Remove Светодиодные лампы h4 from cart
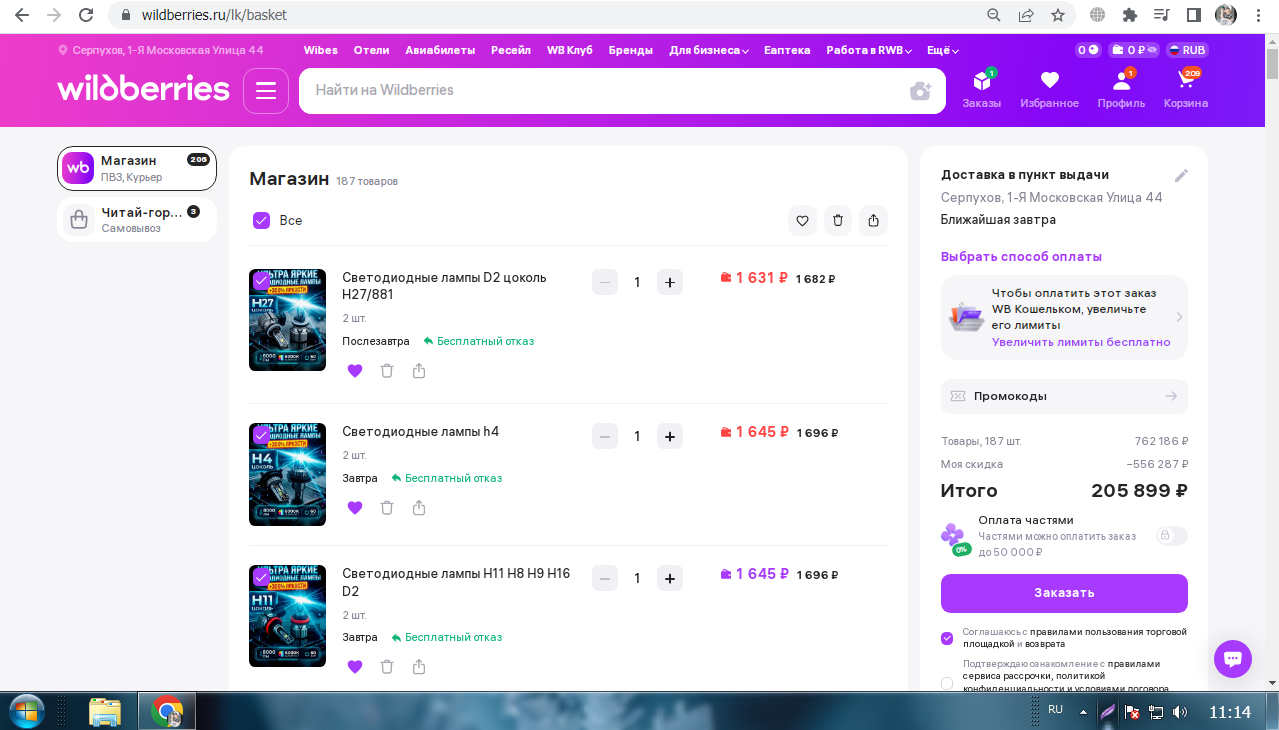The height and width of the screenshot is (730, 1279). click(387, 508)
